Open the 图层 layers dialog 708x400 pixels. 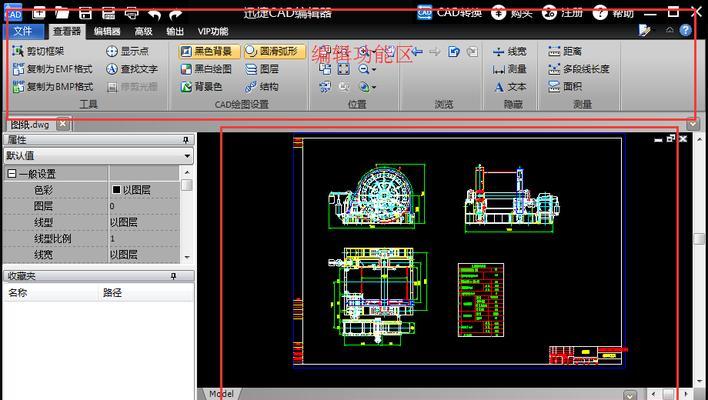[x=262, y=69]
